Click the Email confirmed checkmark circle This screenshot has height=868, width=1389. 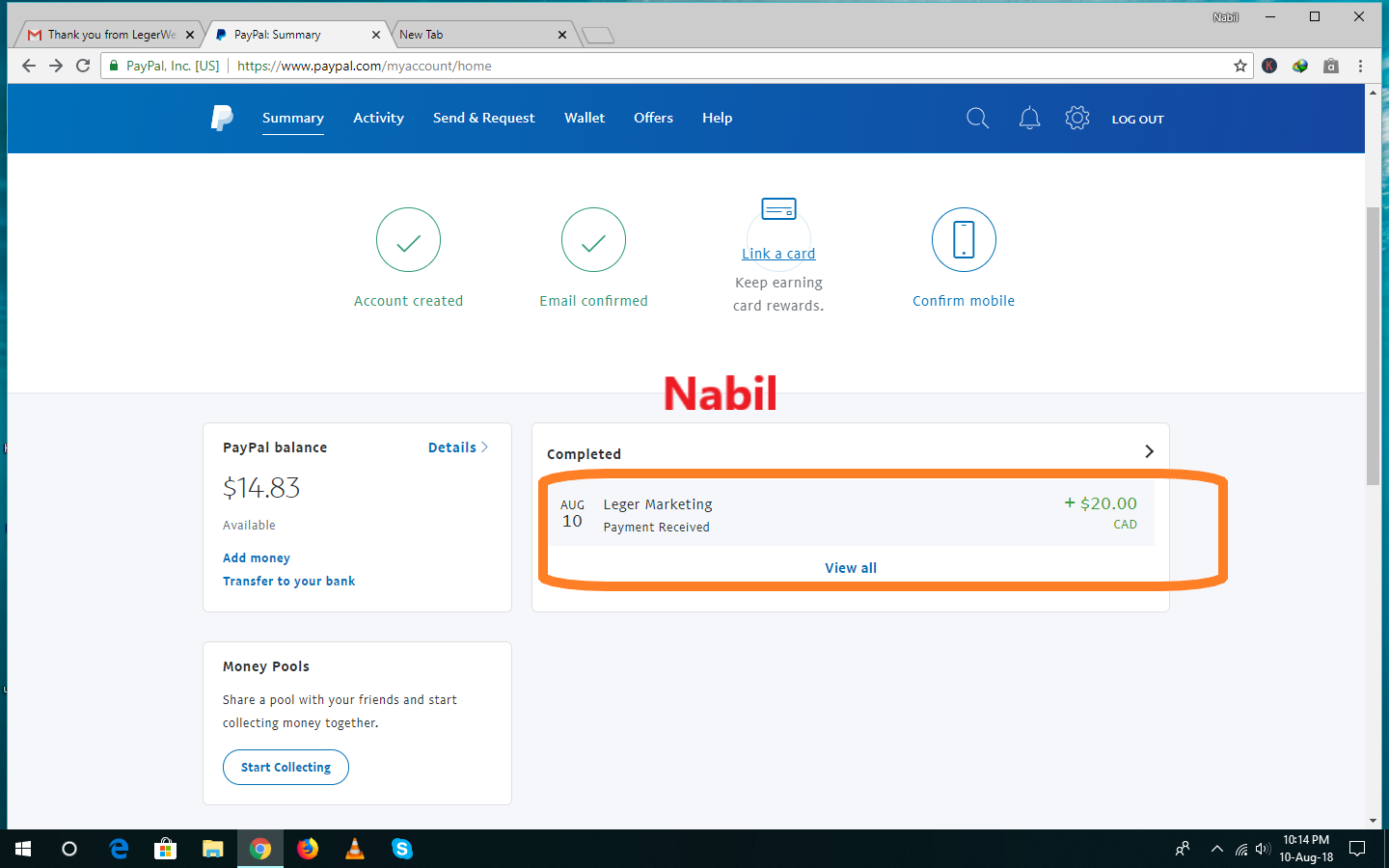pyautogui.click(x=593, y=240)
